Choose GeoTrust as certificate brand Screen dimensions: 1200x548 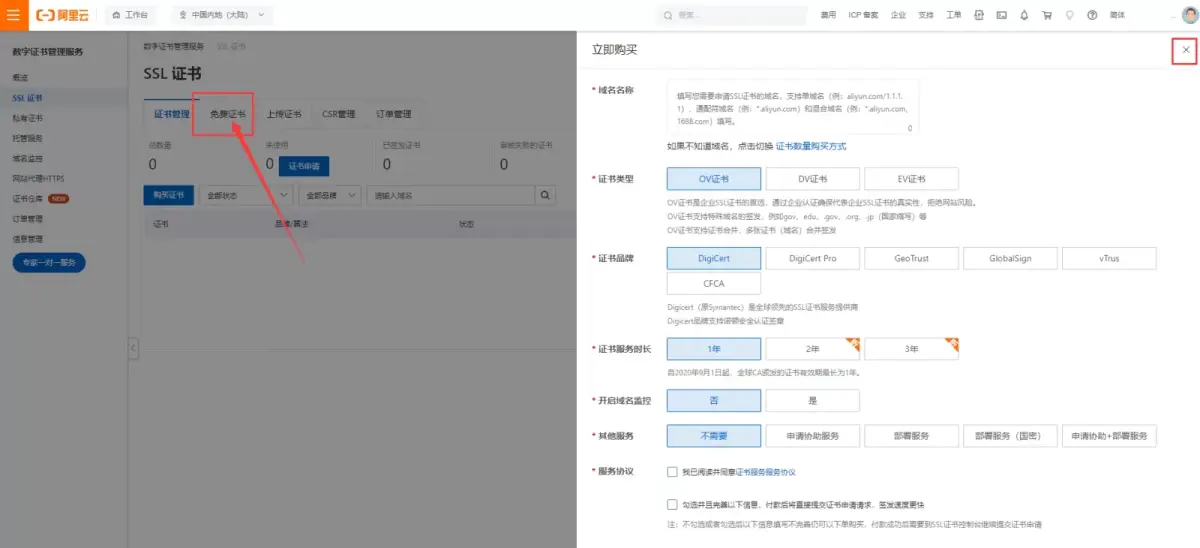(x=911, y=258)
